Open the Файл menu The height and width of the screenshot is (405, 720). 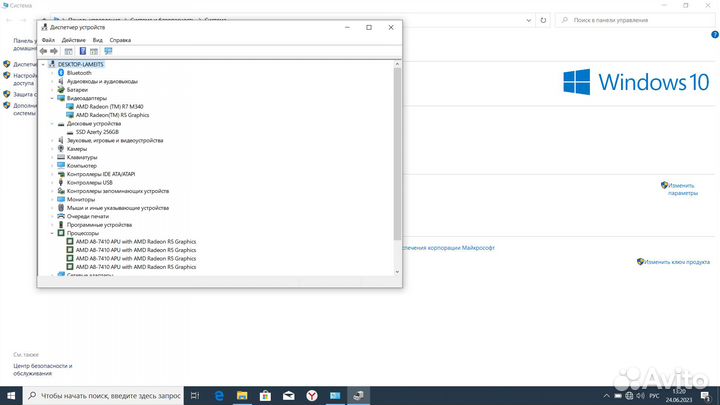point(48,40)
